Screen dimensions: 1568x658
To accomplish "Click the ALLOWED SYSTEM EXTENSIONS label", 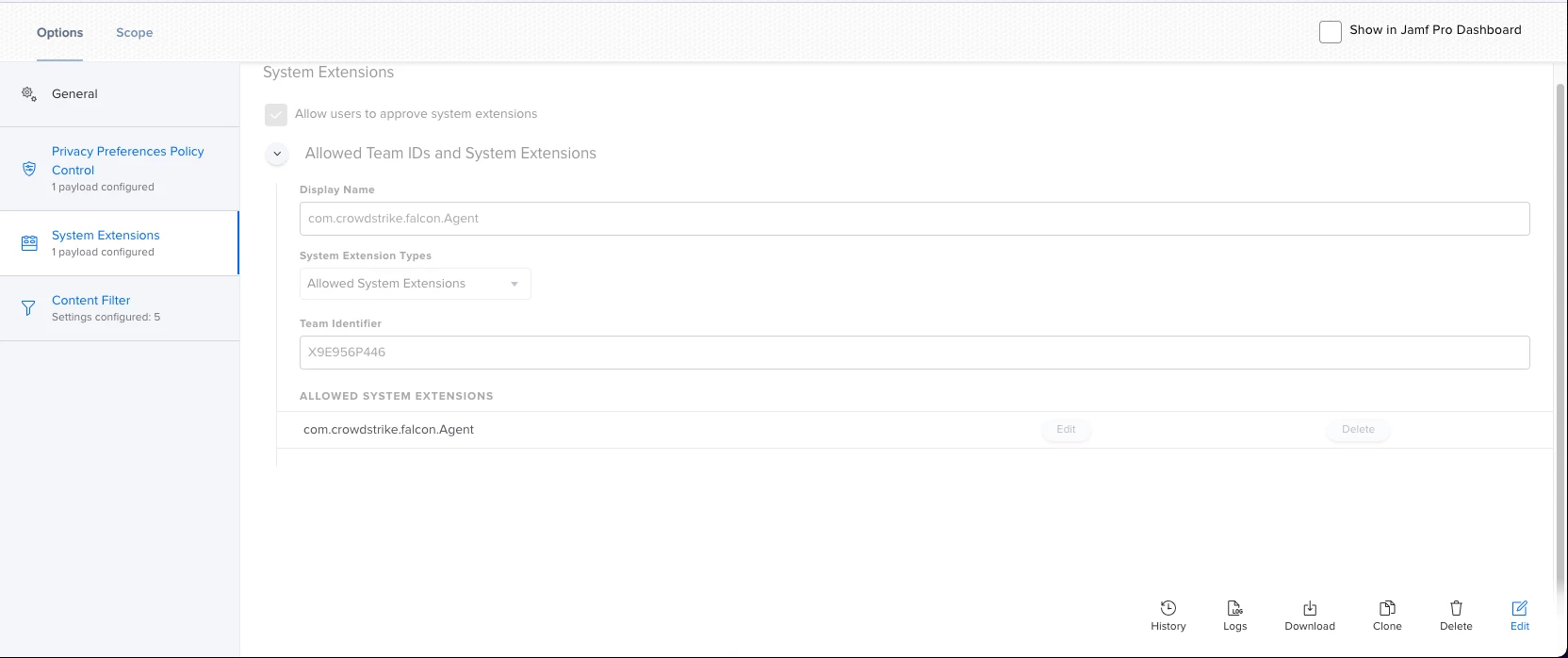I will (396, 396).
